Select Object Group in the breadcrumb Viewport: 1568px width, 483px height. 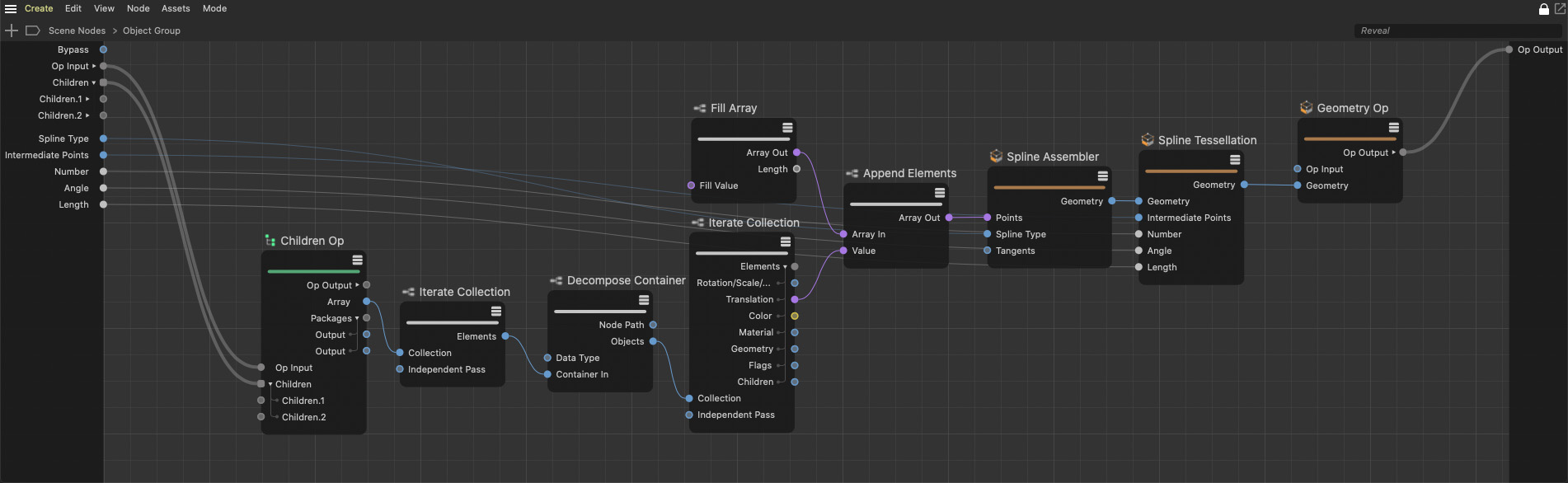coord(152,30)
